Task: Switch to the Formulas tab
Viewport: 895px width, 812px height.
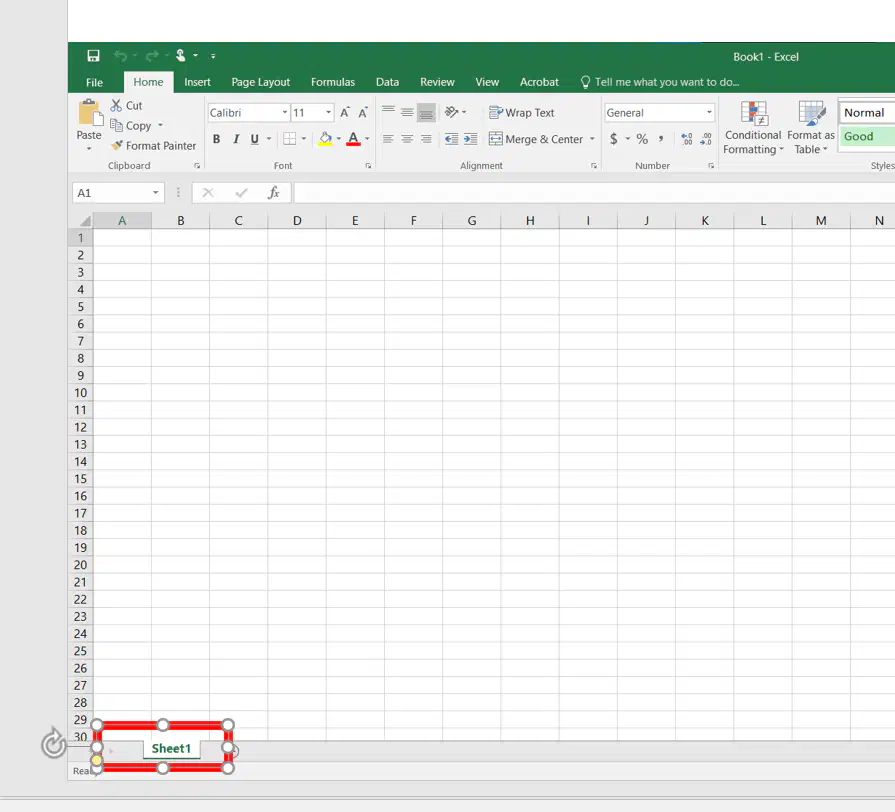Action: pos(333,82)
